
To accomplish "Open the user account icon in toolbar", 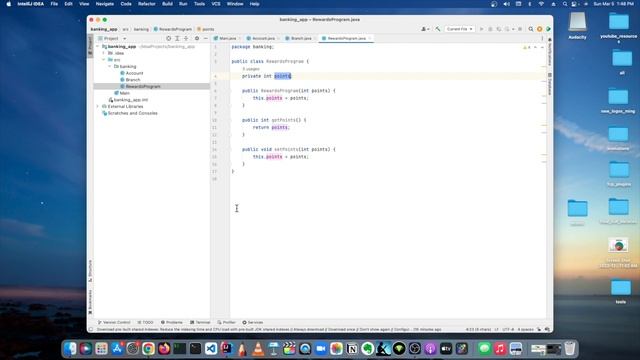I will (425, 29).
